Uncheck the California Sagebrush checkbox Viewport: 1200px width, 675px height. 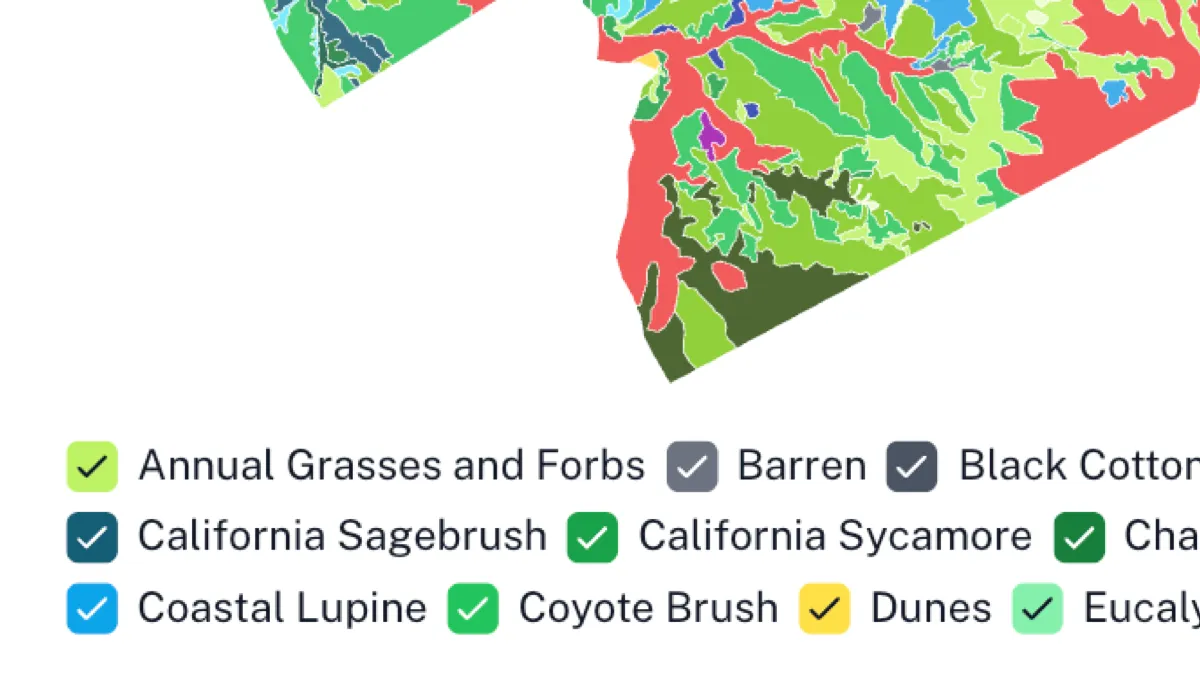click(x=92, y=538)
